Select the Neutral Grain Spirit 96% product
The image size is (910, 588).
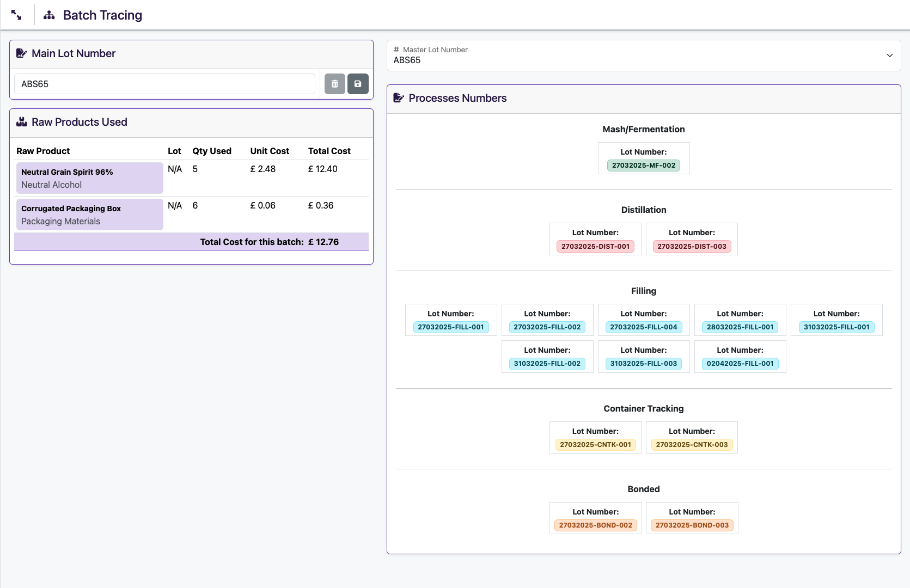[x=89, y=178]
